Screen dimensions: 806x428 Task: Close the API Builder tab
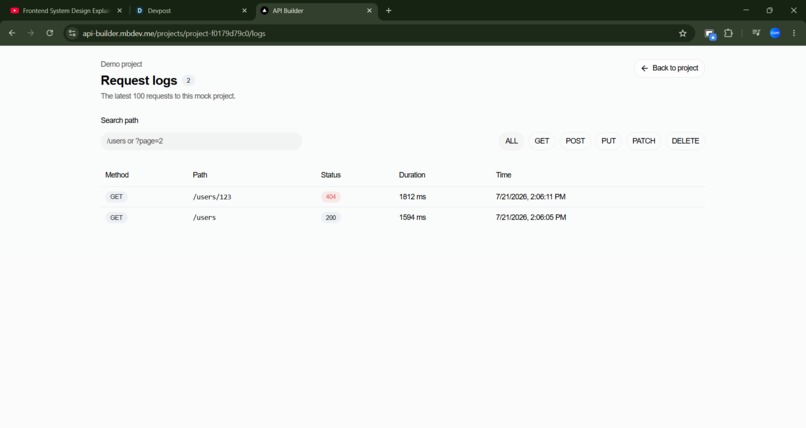coord(369,10)
